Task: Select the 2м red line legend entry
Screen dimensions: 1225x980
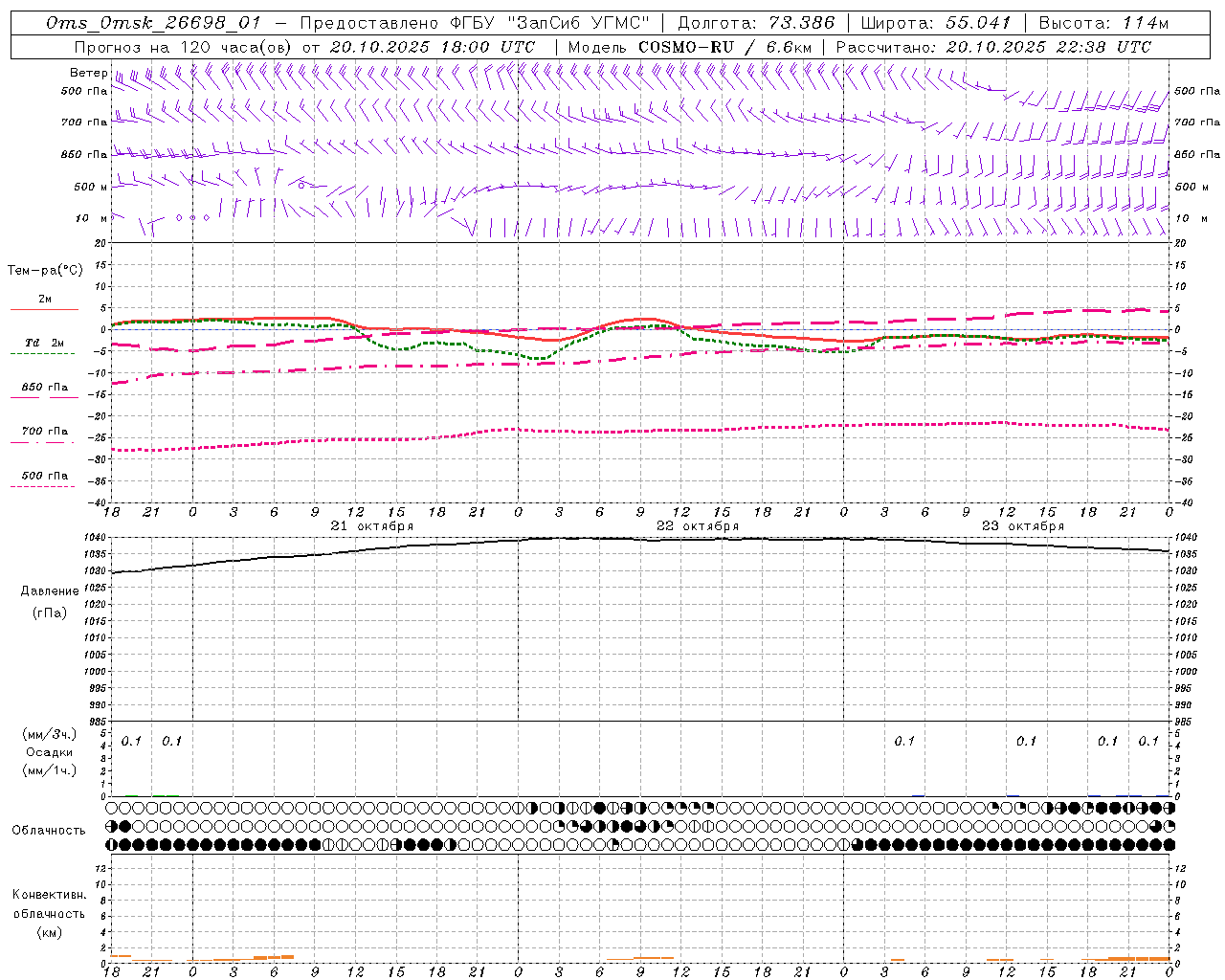Action: click(44, 303)
